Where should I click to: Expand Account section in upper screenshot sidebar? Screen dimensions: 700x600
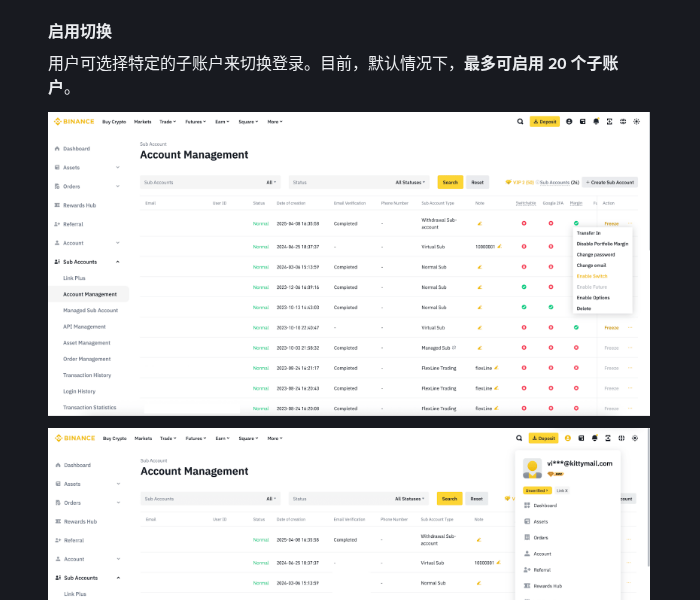click(x=118, y=243)
